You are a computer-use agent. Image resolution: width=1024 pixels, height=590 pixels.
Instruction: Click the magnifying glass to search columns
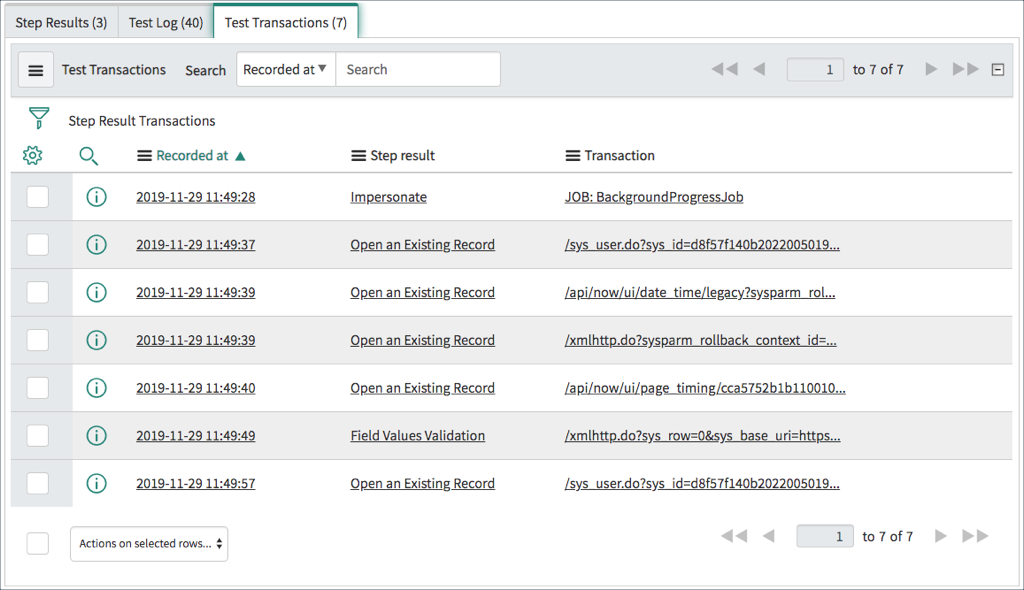click(x=88, y=156)
